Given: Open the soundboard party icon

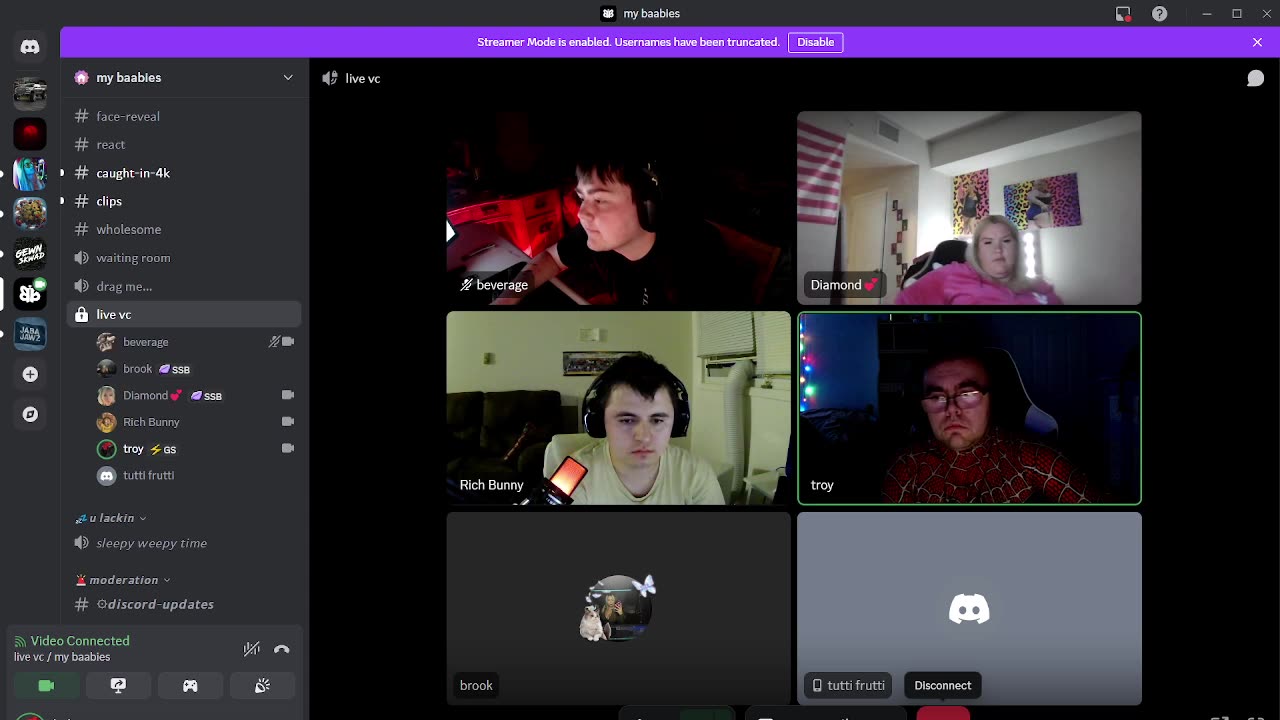Looking at the screenshot, I should pos(262,686).
